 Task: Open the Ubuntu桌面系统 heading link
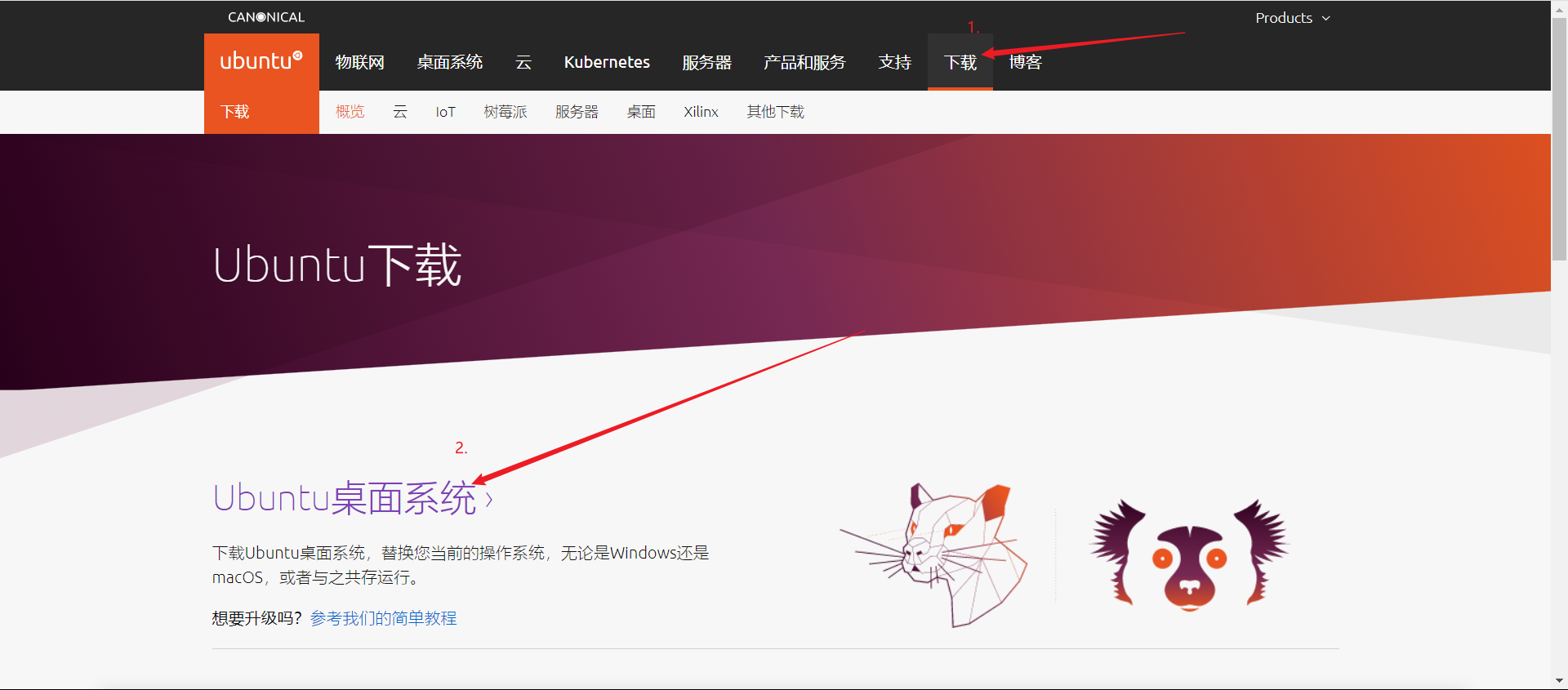[x=345, y=498]
